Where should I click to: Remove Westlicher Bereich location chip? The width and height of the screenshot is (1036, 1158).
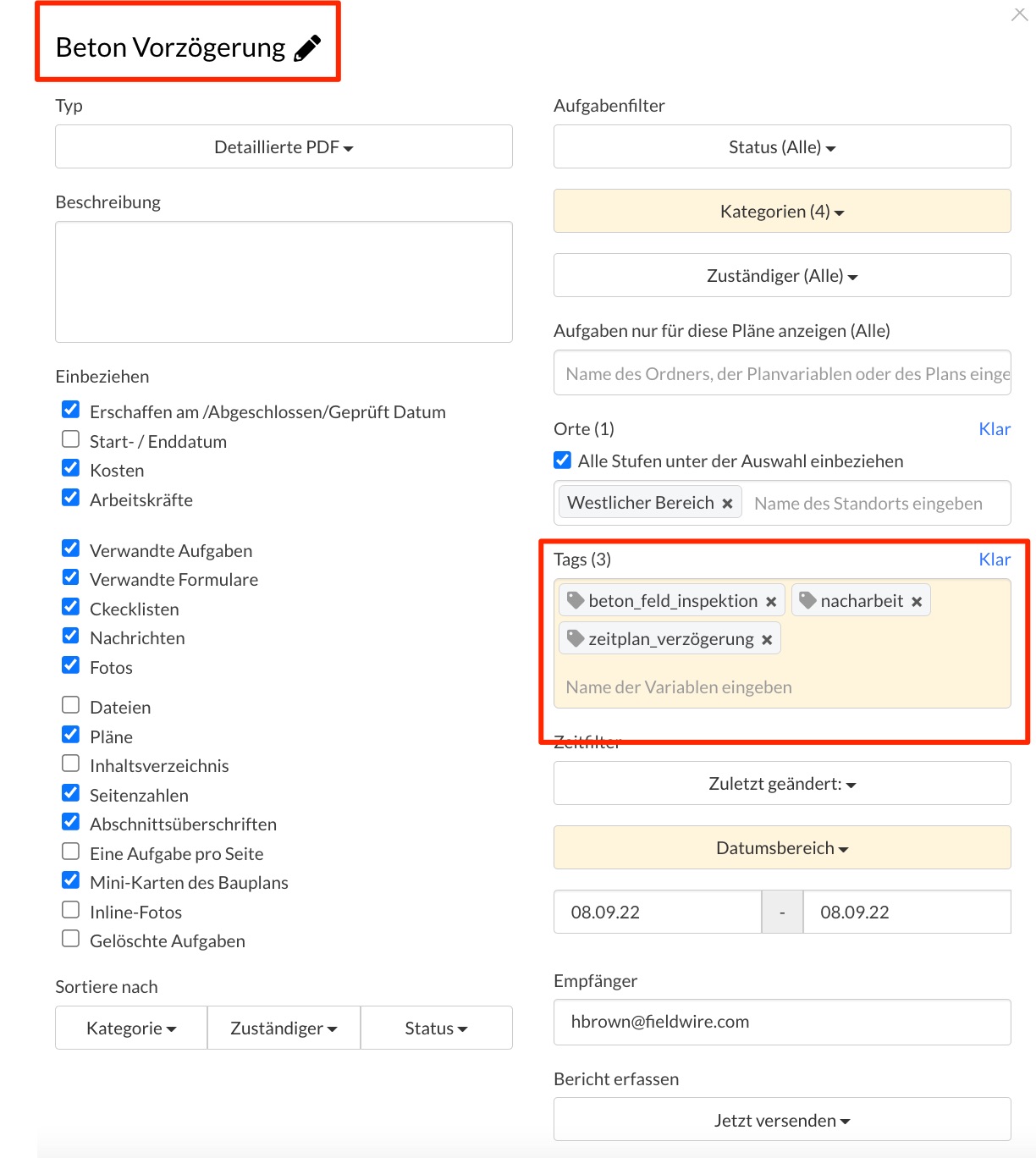click(x=727, y=504)
